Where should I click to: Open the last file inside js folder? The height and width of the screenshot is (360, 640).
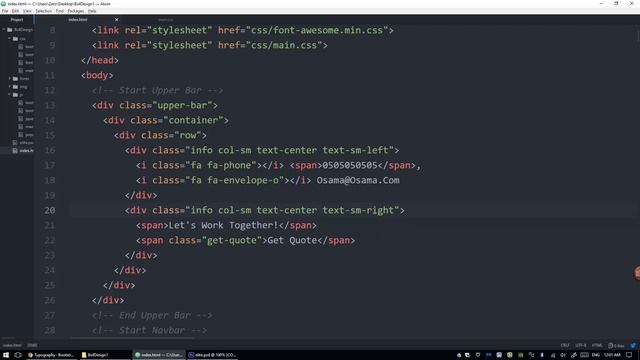(x=26, y=134)
